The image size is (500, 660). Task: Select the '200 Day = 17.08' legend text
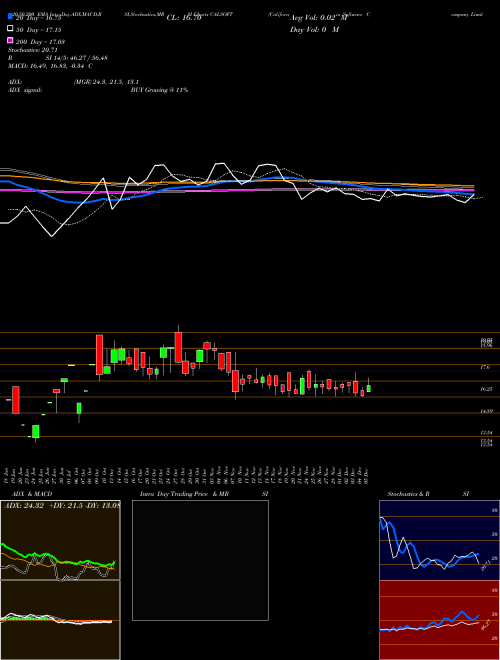(41, 42)
